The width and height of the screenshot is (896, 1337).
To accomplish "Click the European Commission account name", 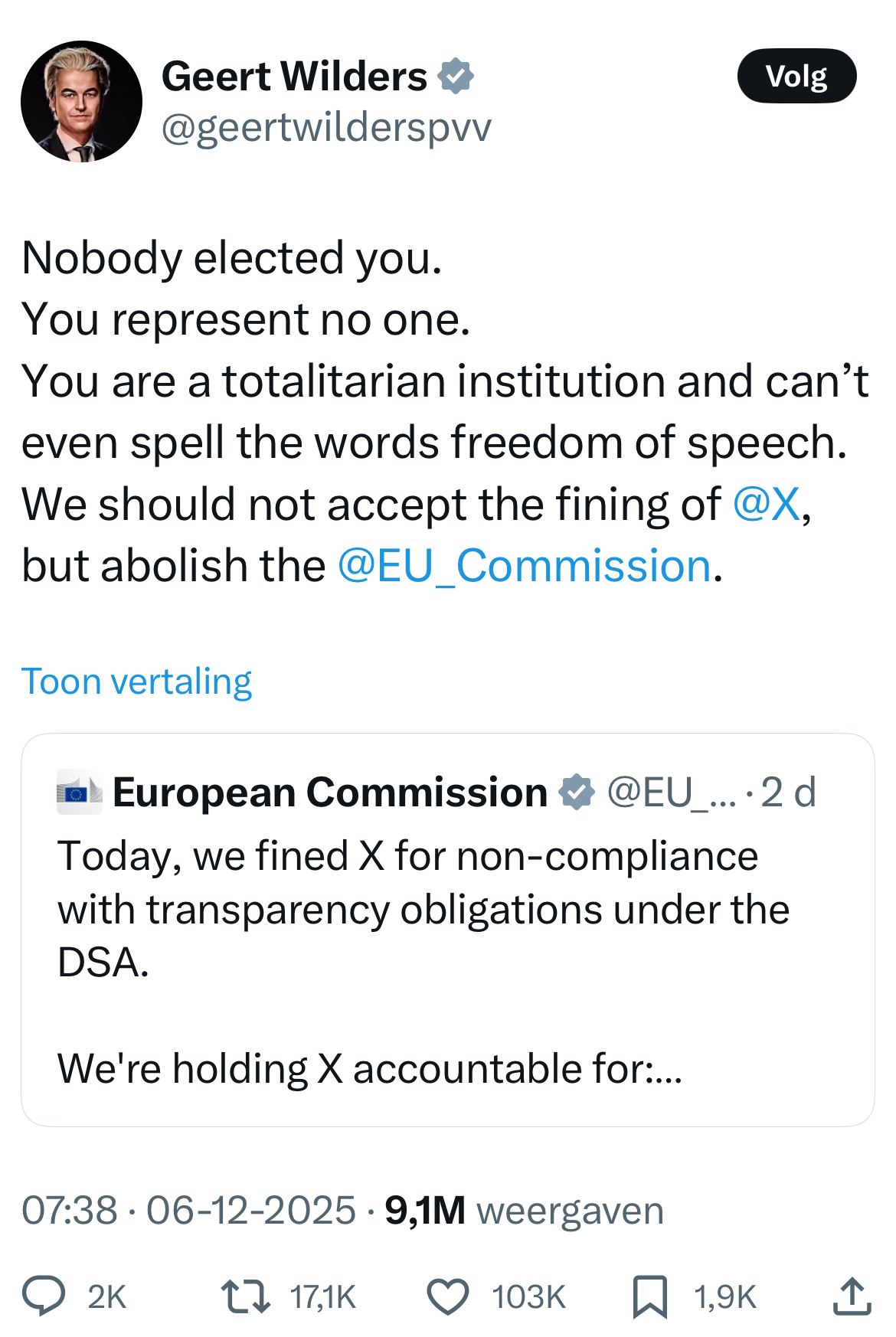I will coord(330,792).
